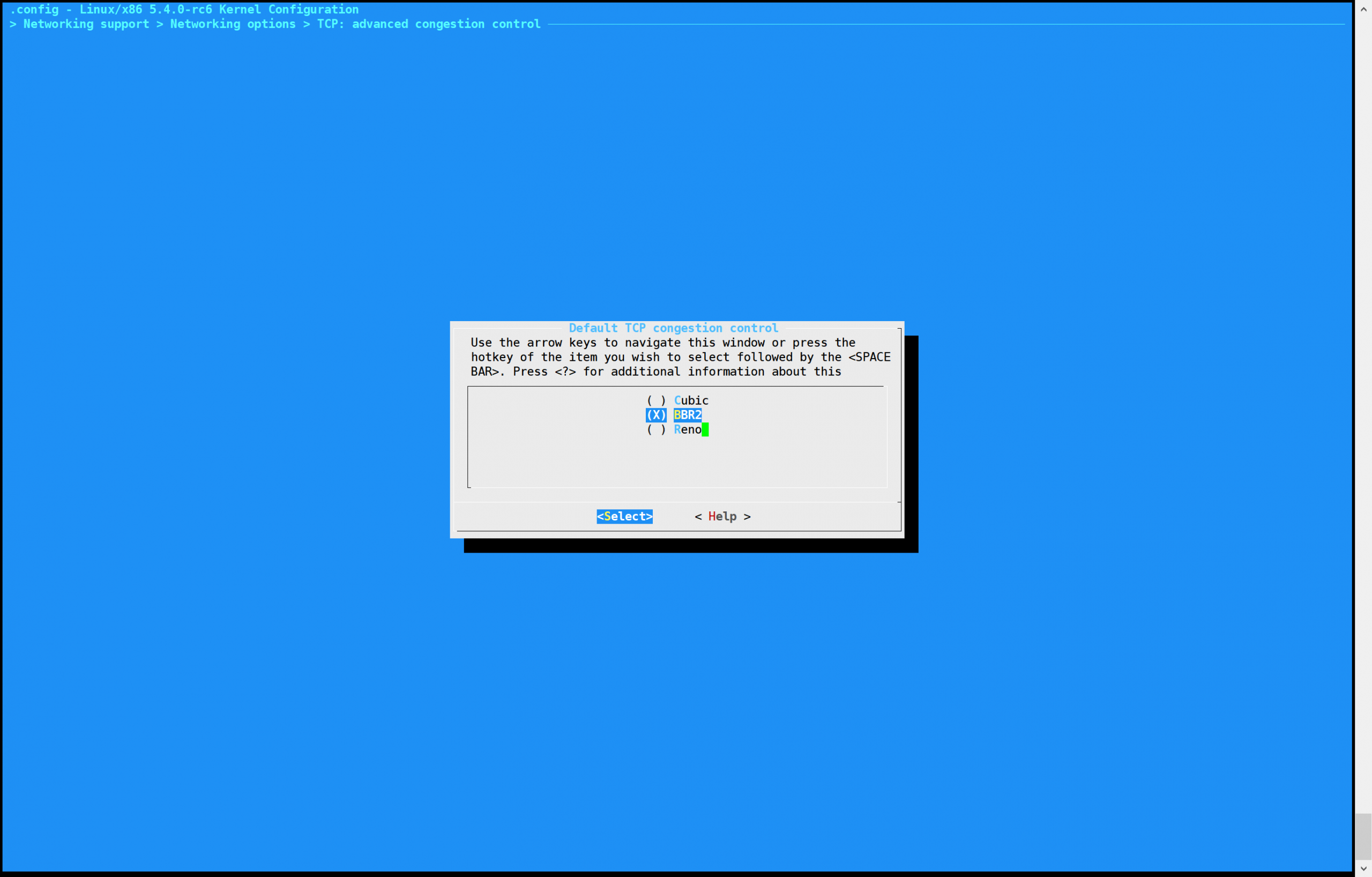Click the Default TCP congestion control heading
The image size is (1372, 877).
tap(673, 328)
